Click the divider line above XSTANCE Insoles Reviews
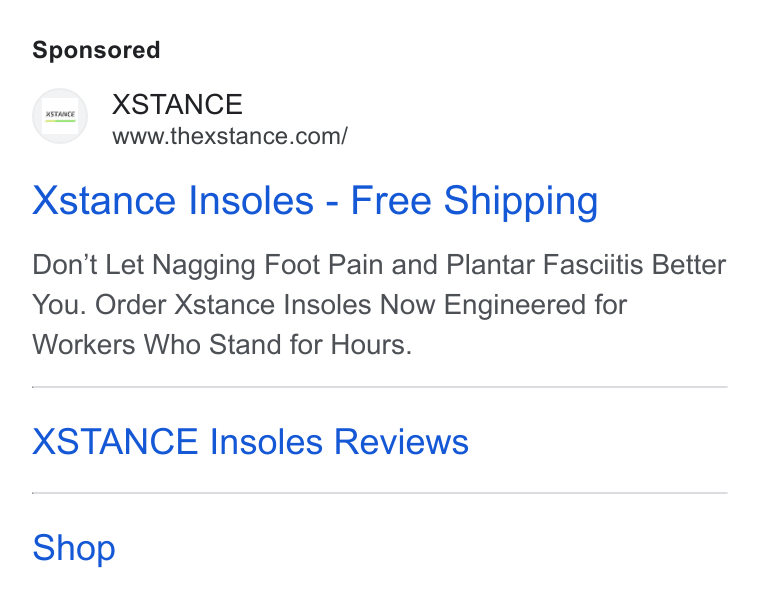 pyautogui.click(x=380, y=387)
